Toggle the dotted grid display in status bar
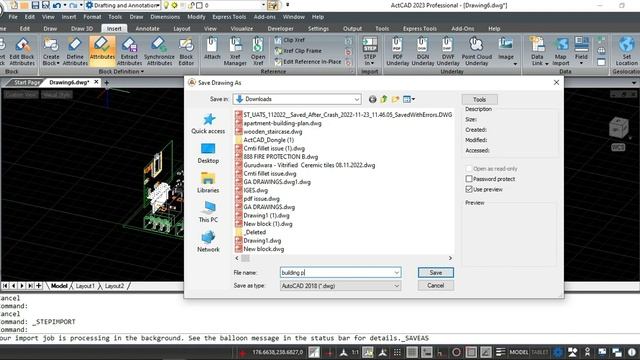 397,352
